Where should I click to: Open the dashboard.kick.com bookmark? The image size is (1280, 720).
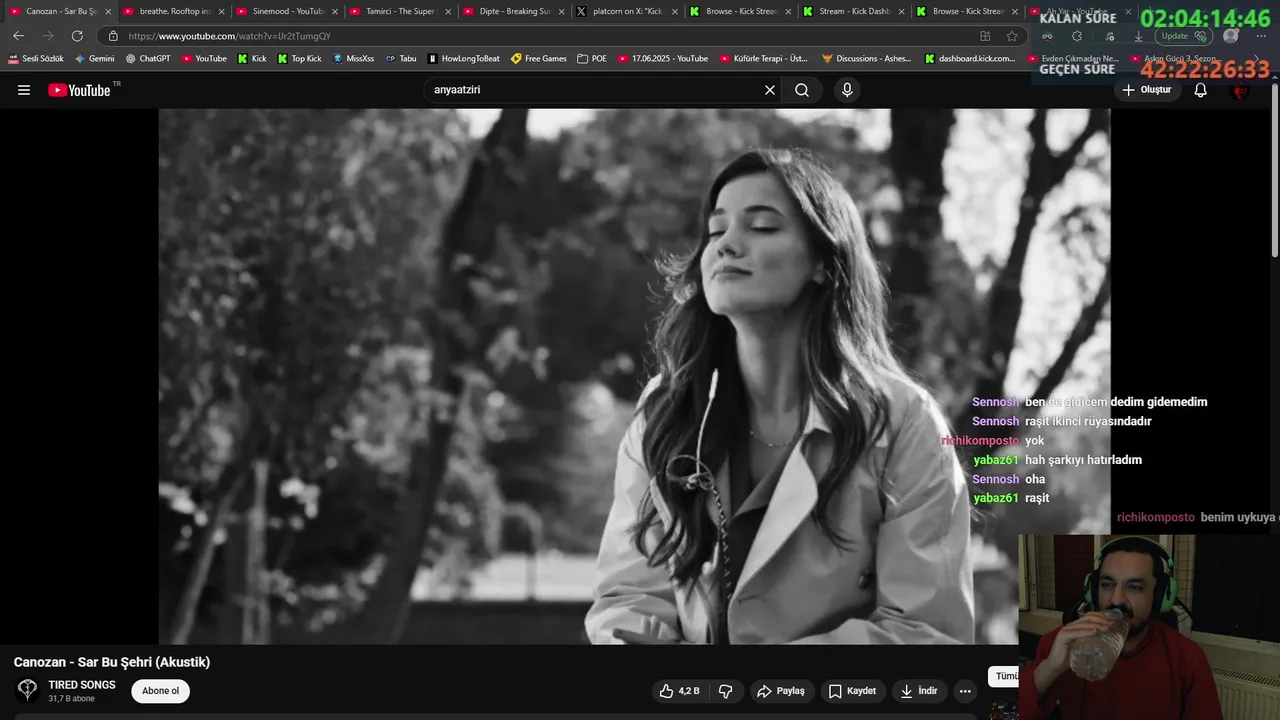point(970,58)
